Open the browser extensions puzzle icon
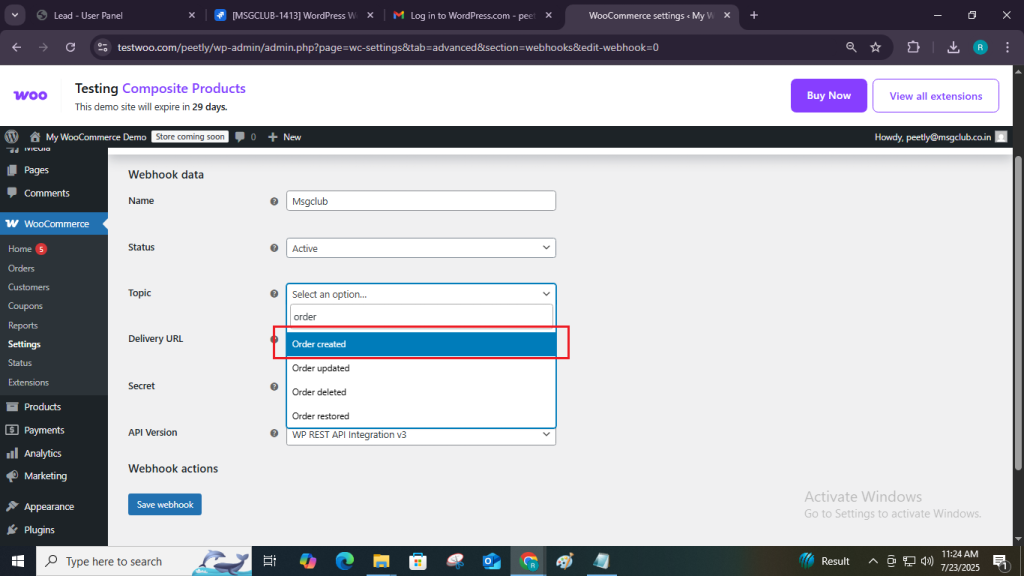 click(913, 47)
